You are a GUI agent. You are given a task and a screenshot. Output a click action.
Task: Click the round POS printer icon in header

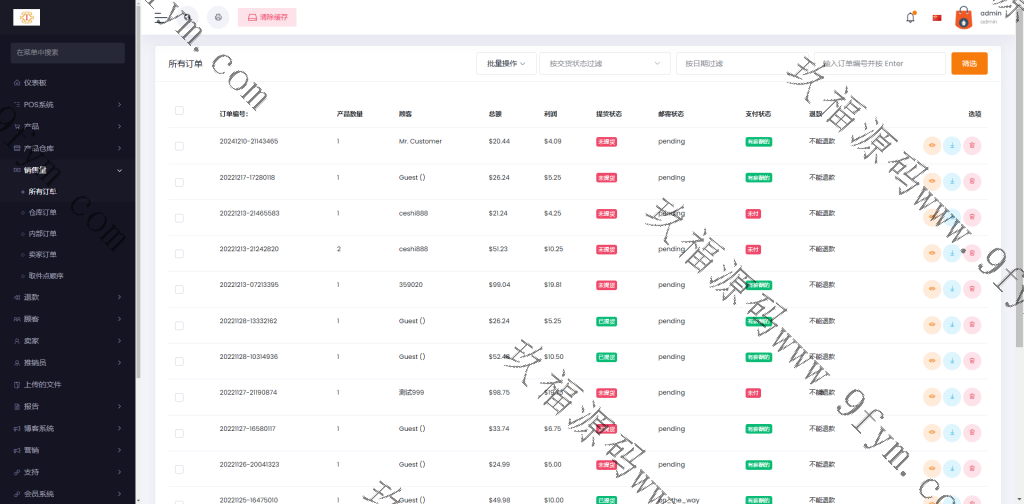click(x=218, y=17)
